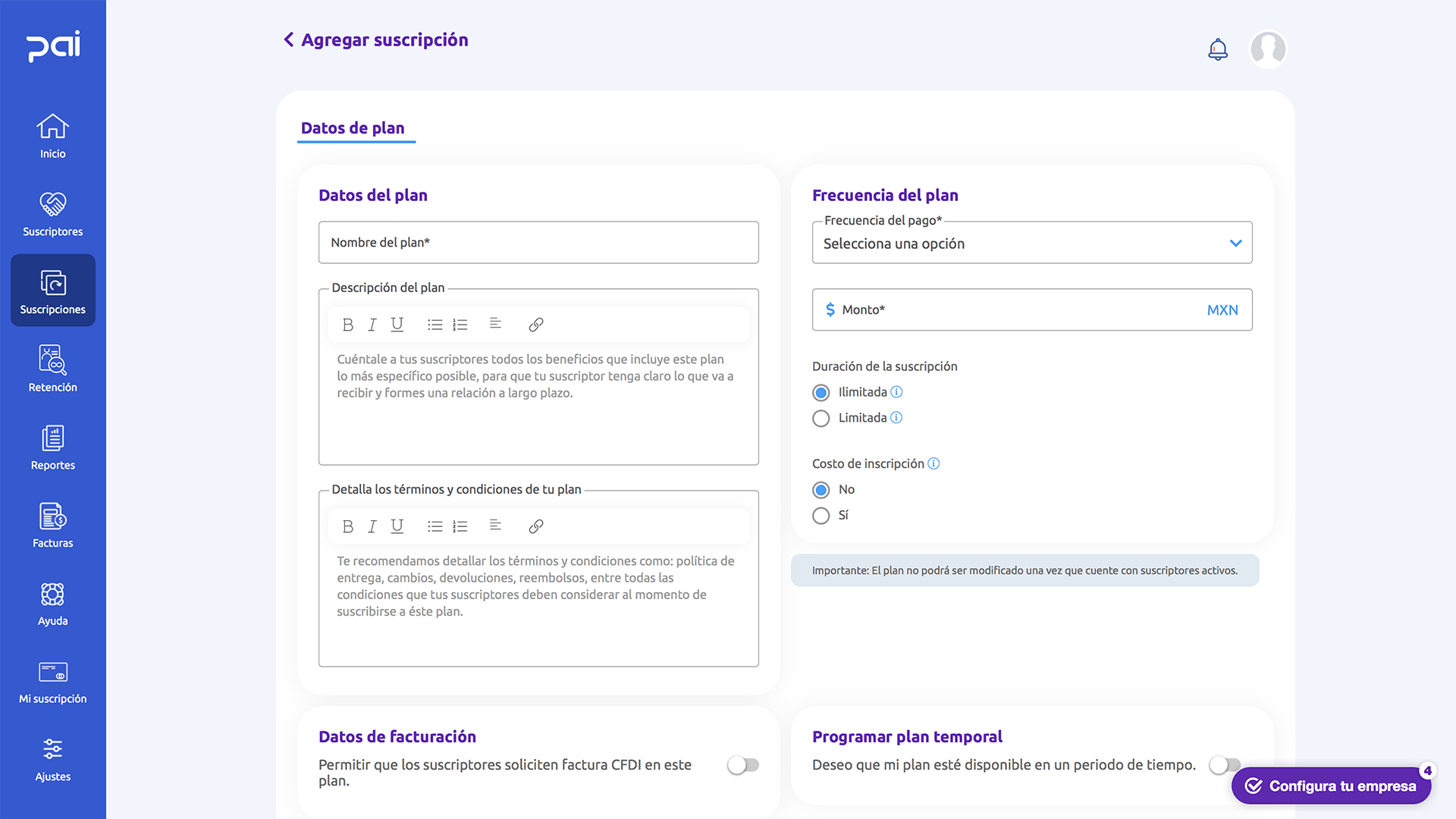Image resolution: width=1456 pixels, height=819 pixels.
Task: Click the Configura tu empresa button
Action: 1331,786
